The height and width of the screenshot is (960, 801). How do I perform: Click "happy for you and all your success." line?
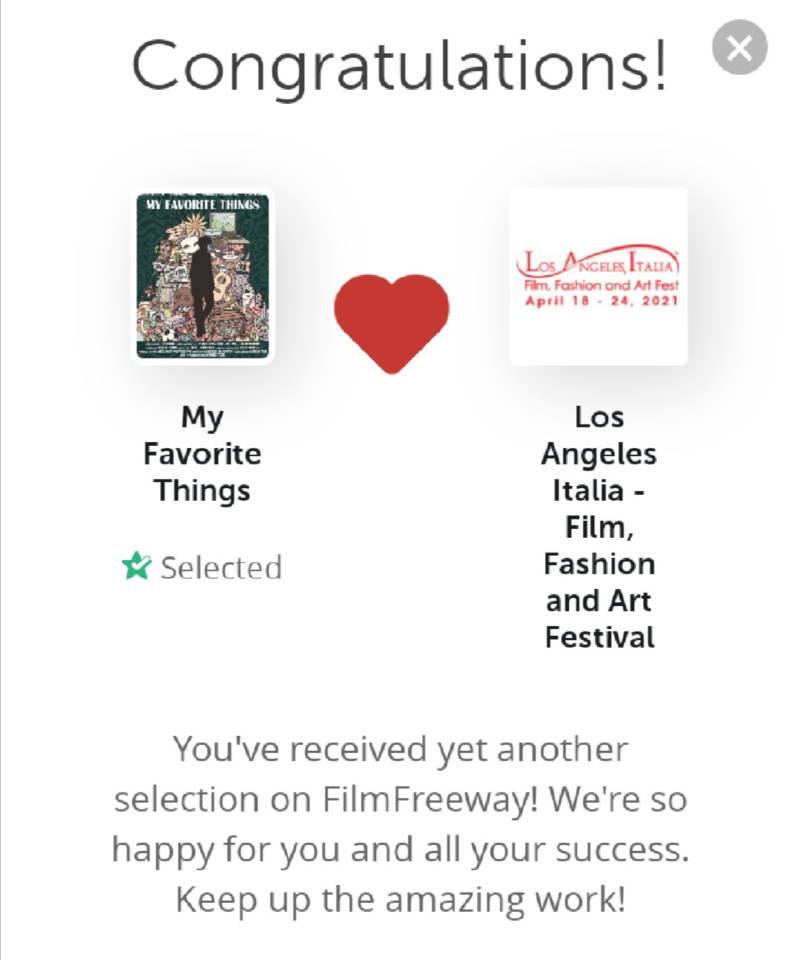tap(400, 850)
